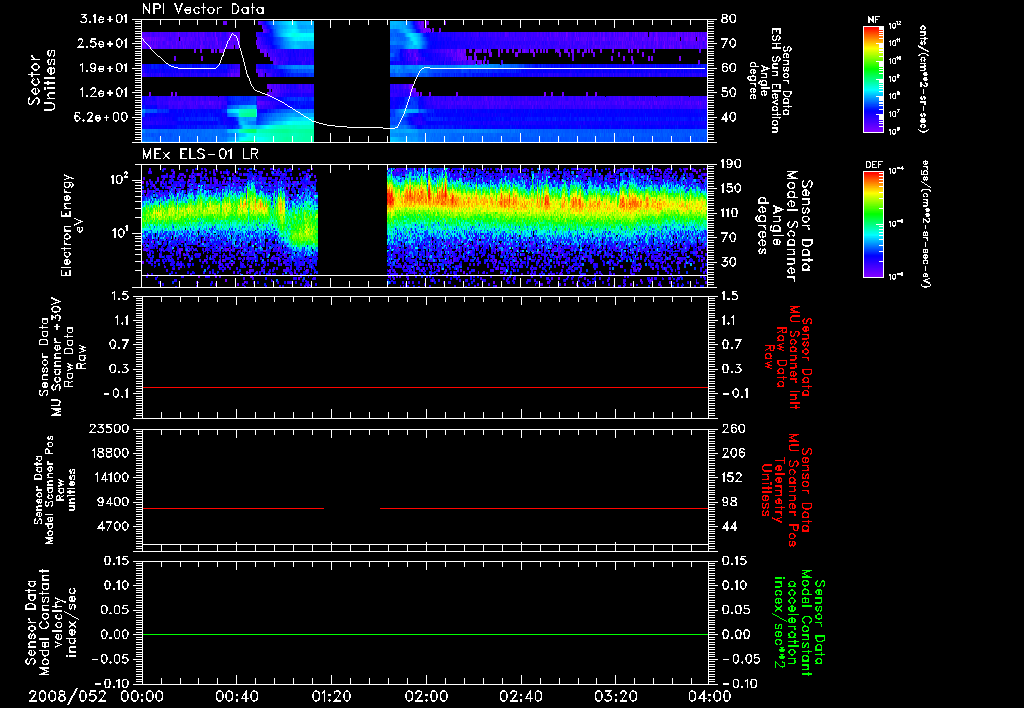This screenshot has width=1024, height=708.
Task: Click the 98 telemetry position tick
Action: pyautogui.click(x=729, y=502)
